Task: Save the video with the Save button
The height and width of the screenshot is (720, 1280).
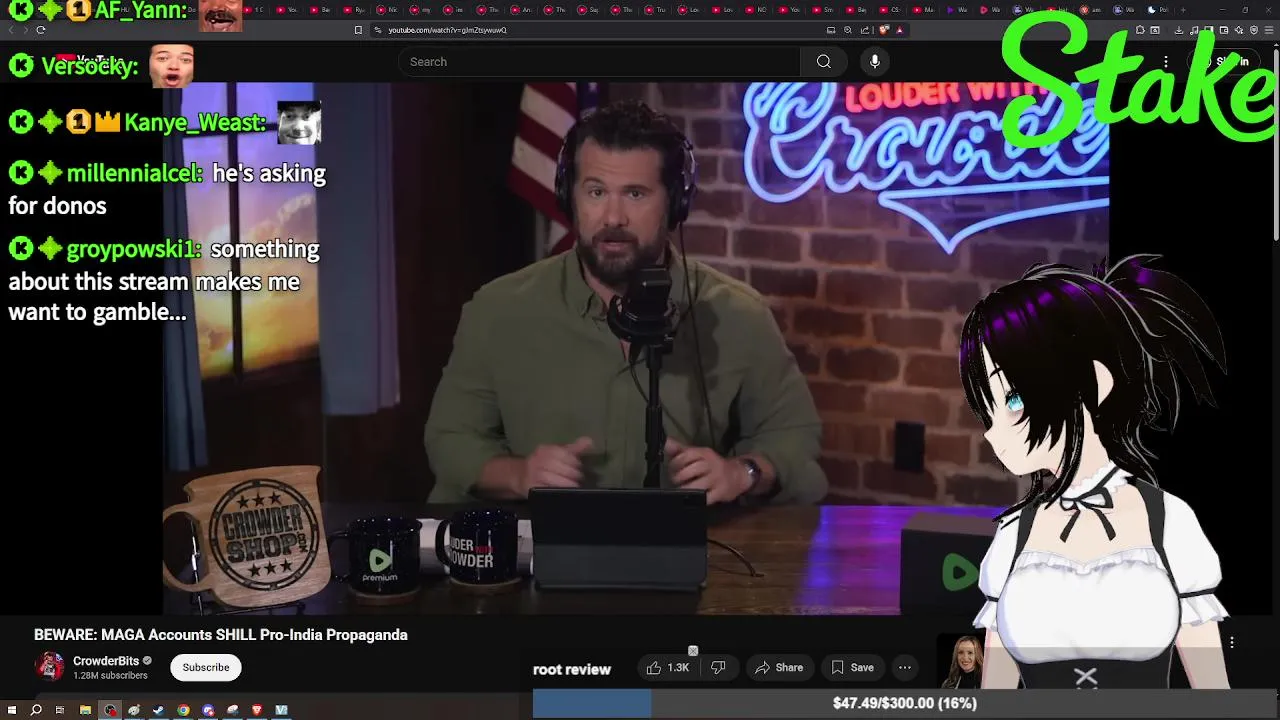Action: point(853,667)
